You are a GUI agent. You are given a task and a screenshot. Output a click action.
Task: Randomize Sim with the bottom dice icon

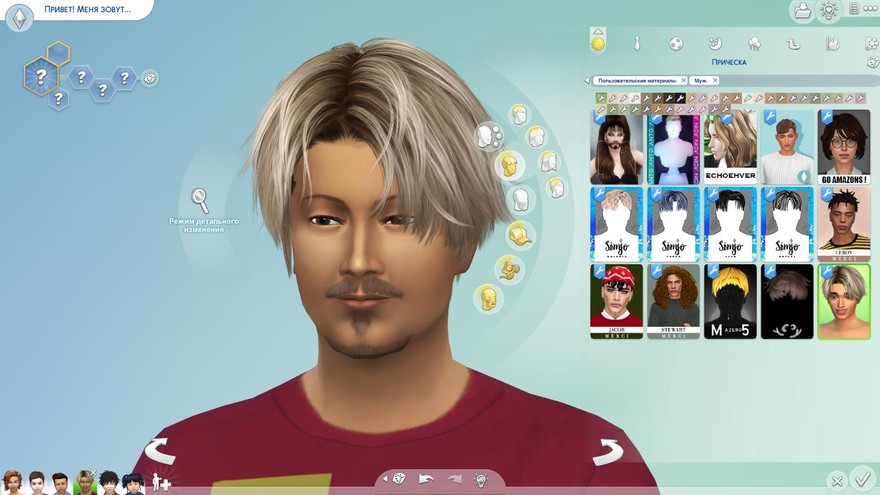coord(399,479)
